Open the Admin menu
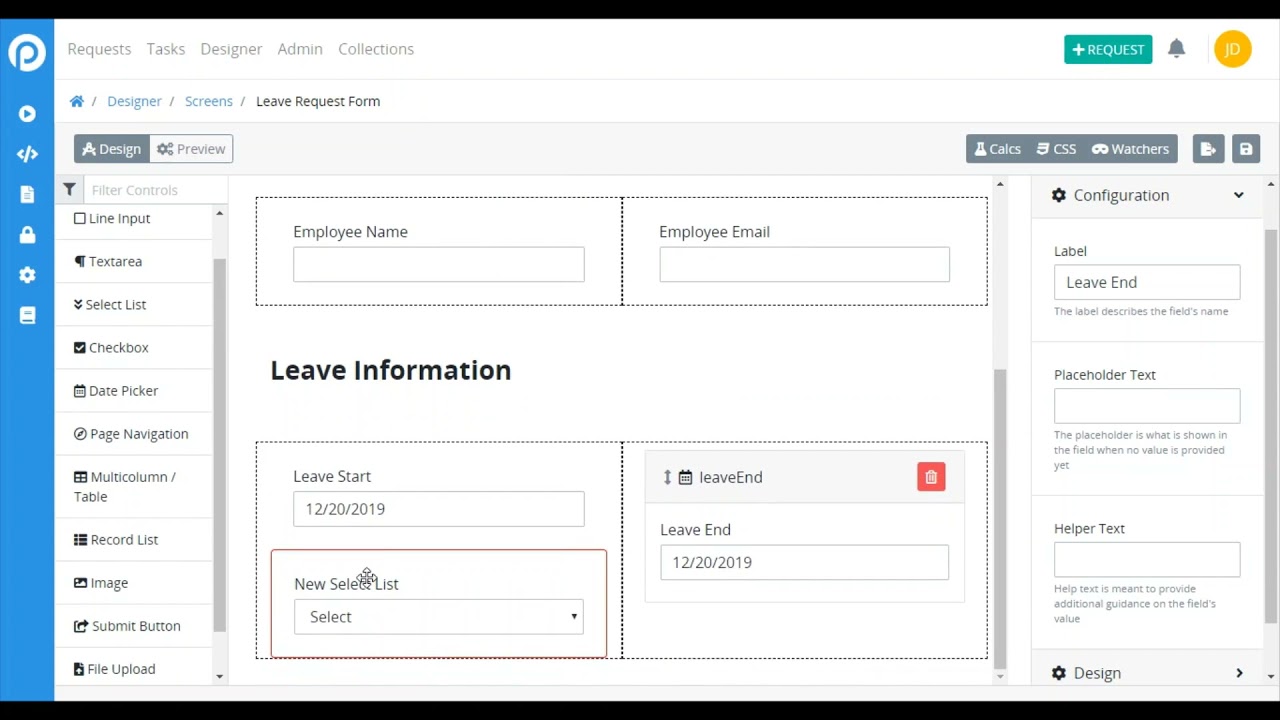 tap(300, 49)
